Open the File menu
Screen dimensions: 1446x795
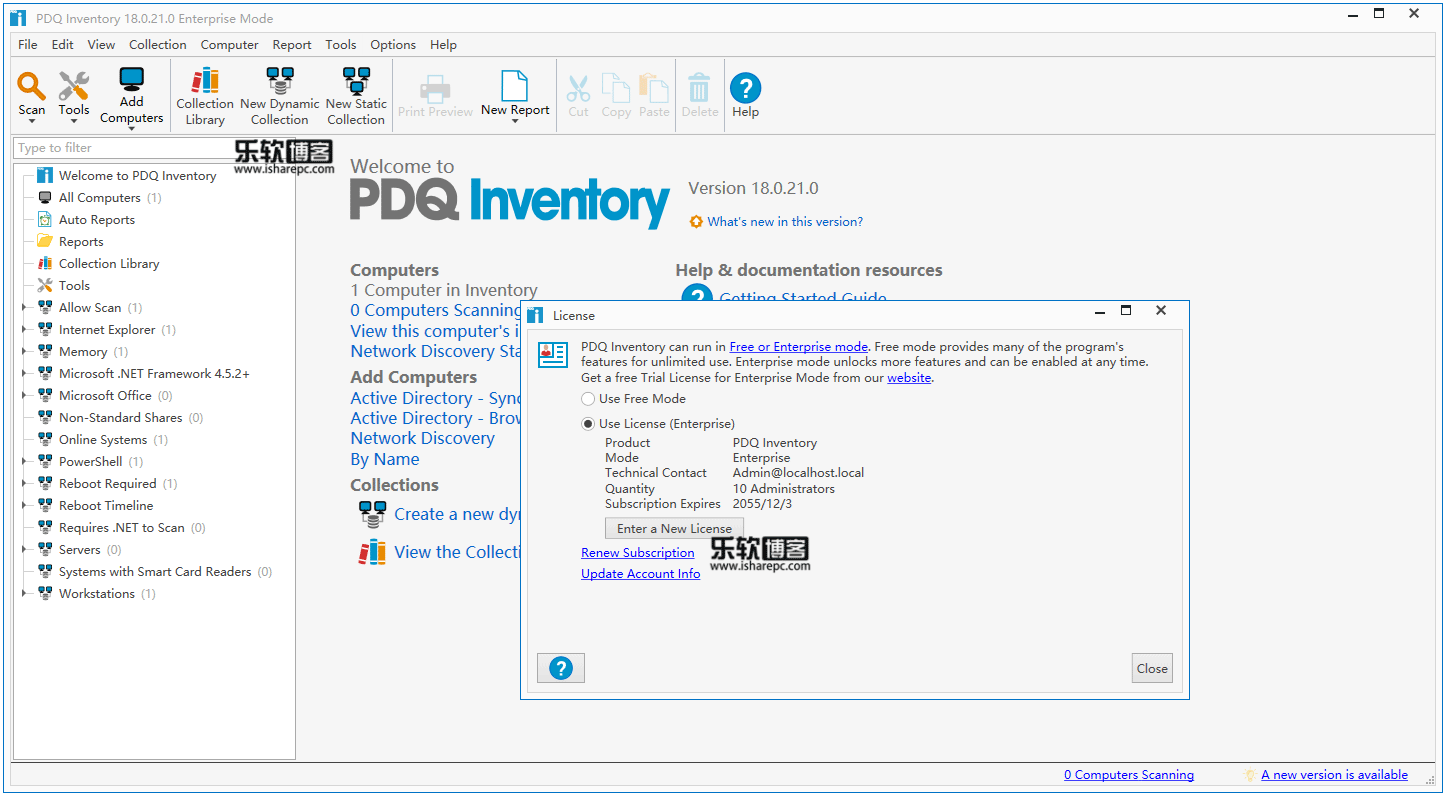pyautogui.click(x=28, y=45)
